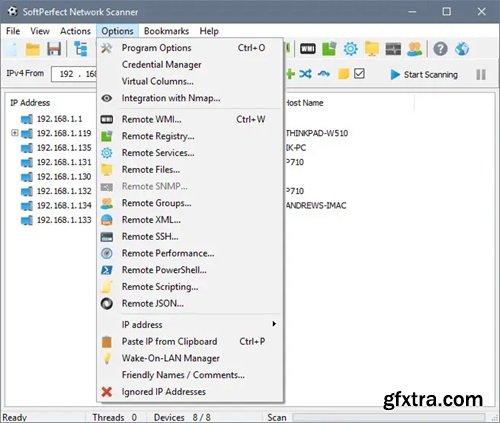The height and width of the screenshot is (423, 500).
Task: Choose Remote Files menu entry
Action: [190, 170]
